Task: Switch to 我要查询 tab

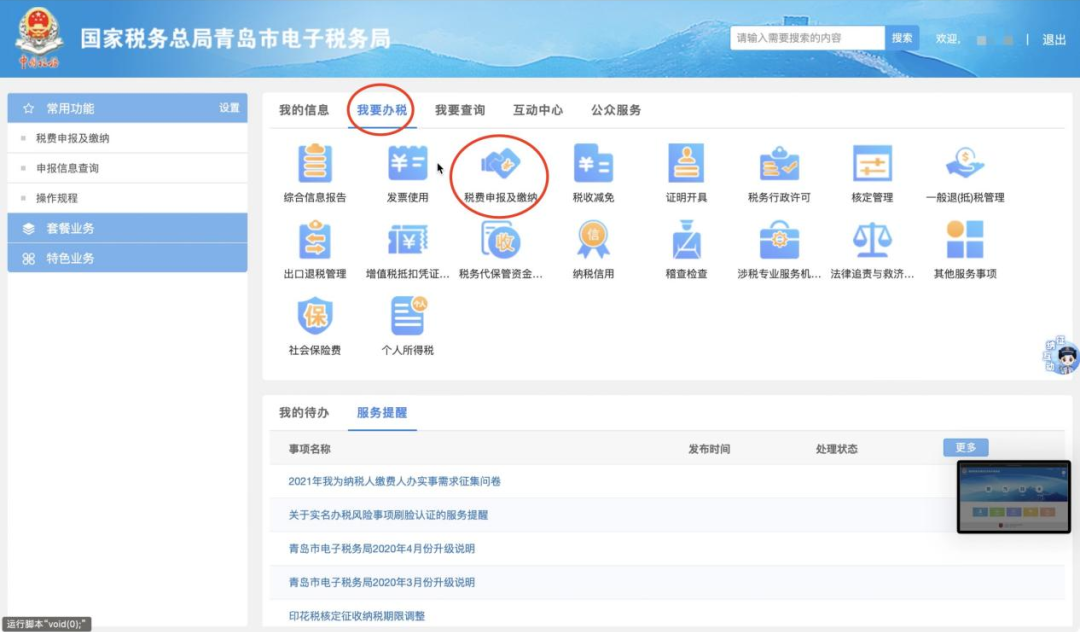Action: pyautogui.click(x=460, y=110)
